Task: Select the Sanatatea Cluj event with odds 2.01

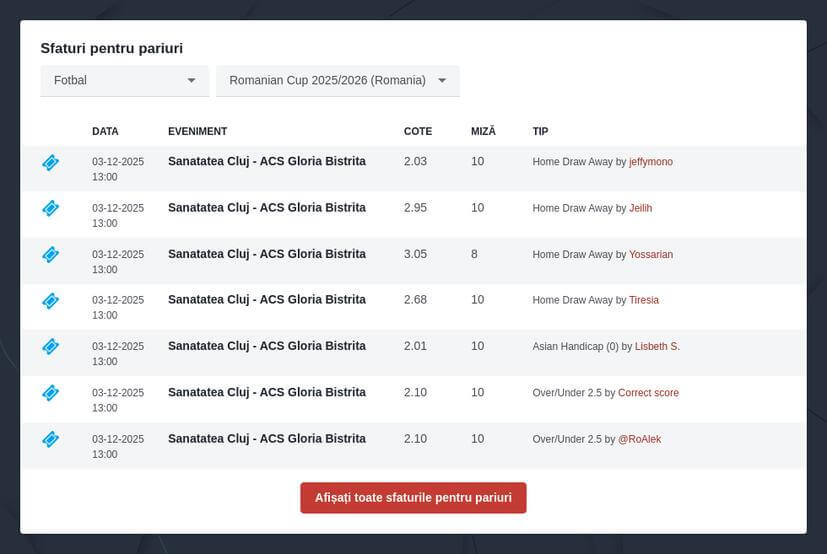Action: (266, 346)
